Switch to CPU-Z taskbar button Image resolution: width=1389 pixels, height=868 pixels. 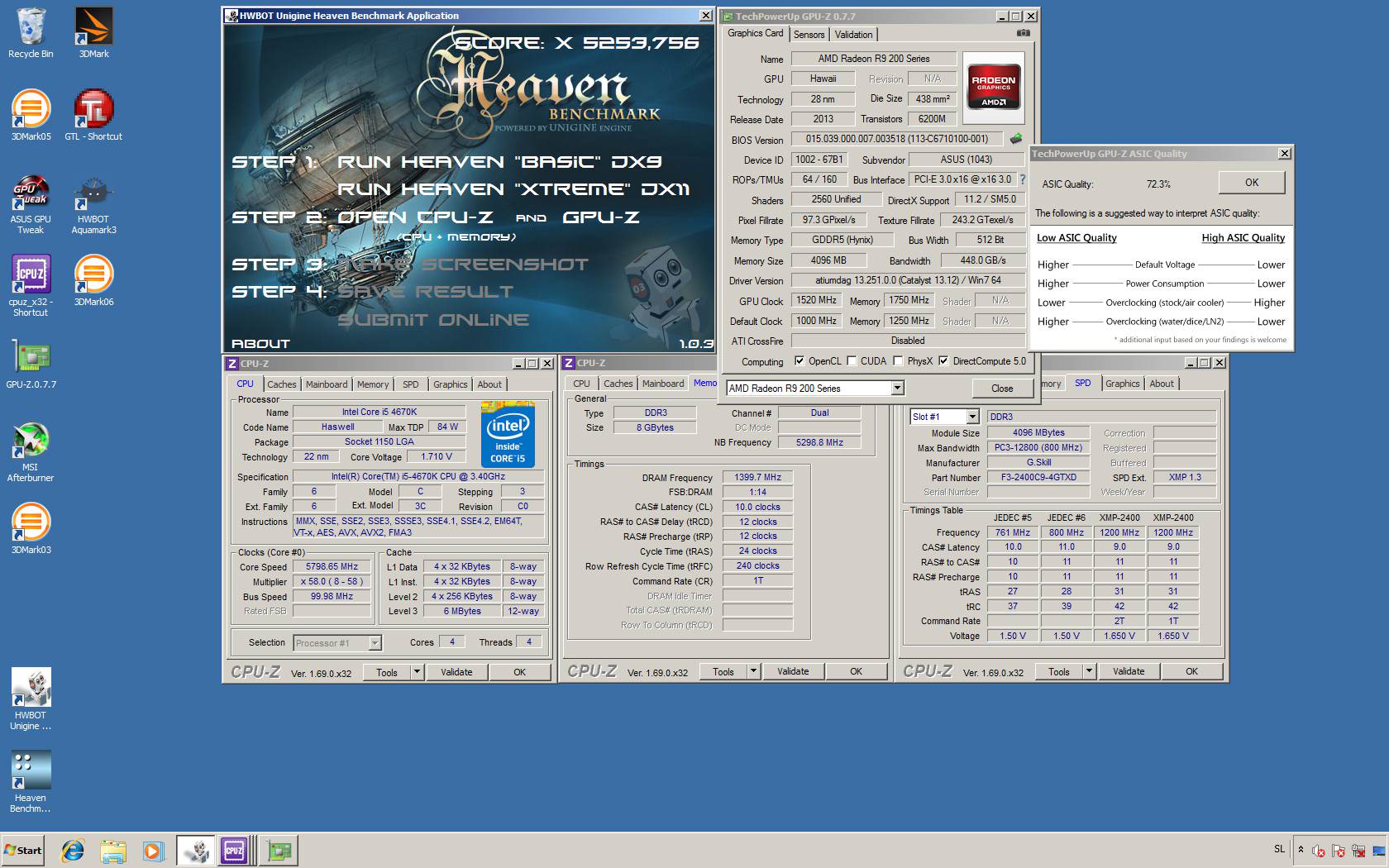pyautogui.click(x=236, y=851)
